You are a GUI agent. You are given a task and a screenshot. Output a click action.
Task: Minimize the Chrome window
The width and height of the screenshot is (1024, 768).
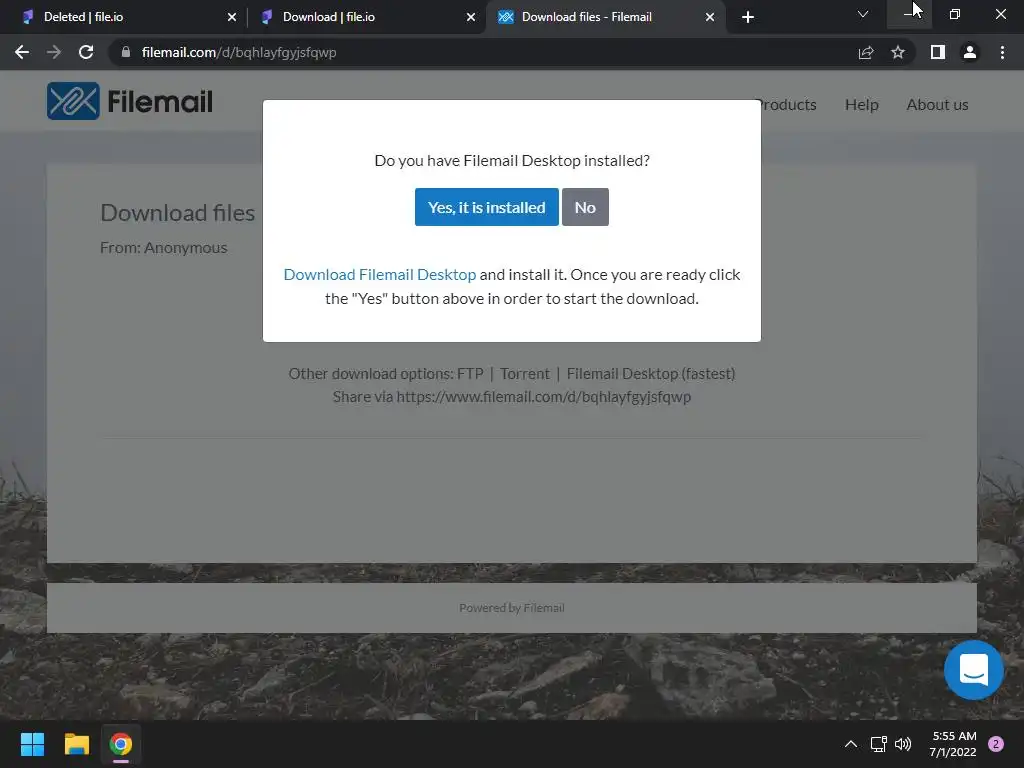[x=909, y=14]
